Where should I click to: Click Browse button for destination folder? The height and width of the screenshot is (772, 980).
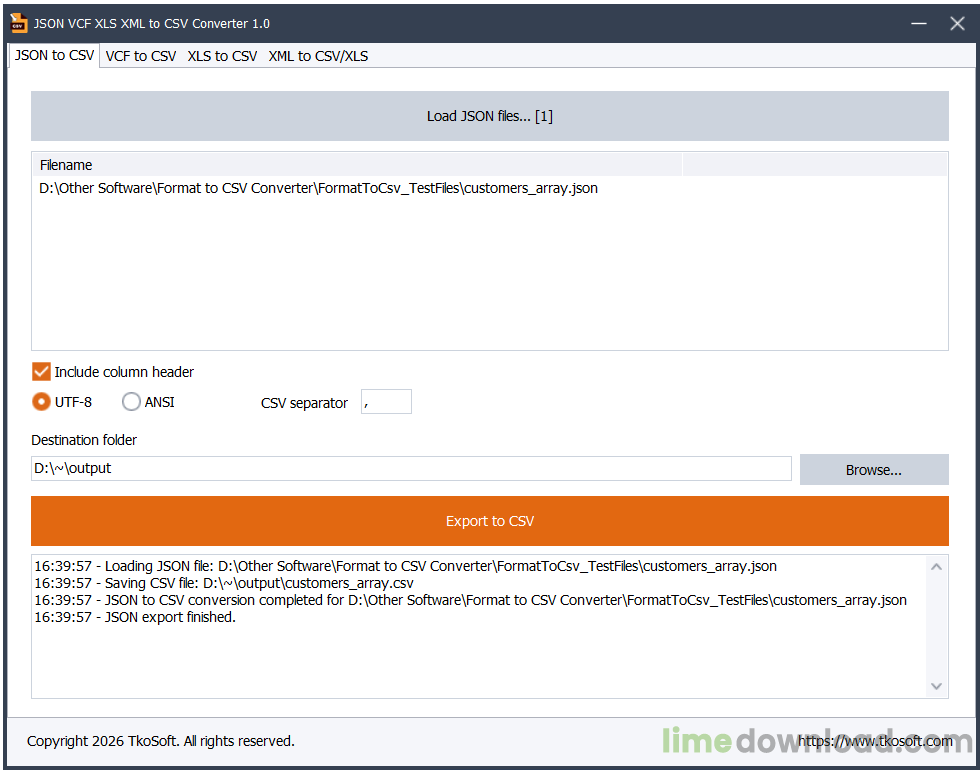click(874, 470)
